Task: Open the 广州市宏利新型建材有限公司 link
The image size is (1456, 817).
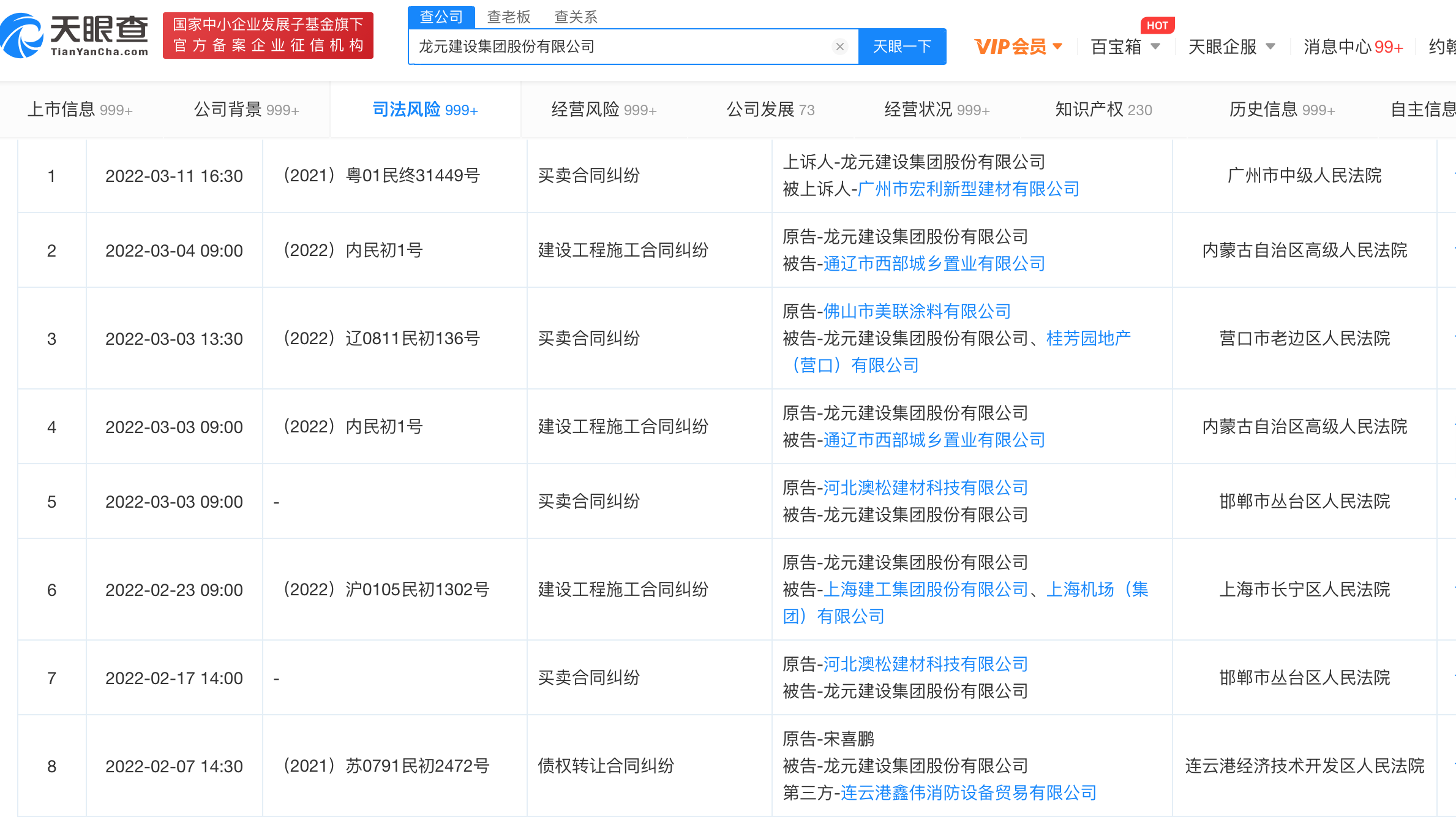Action: pos(968,189)
